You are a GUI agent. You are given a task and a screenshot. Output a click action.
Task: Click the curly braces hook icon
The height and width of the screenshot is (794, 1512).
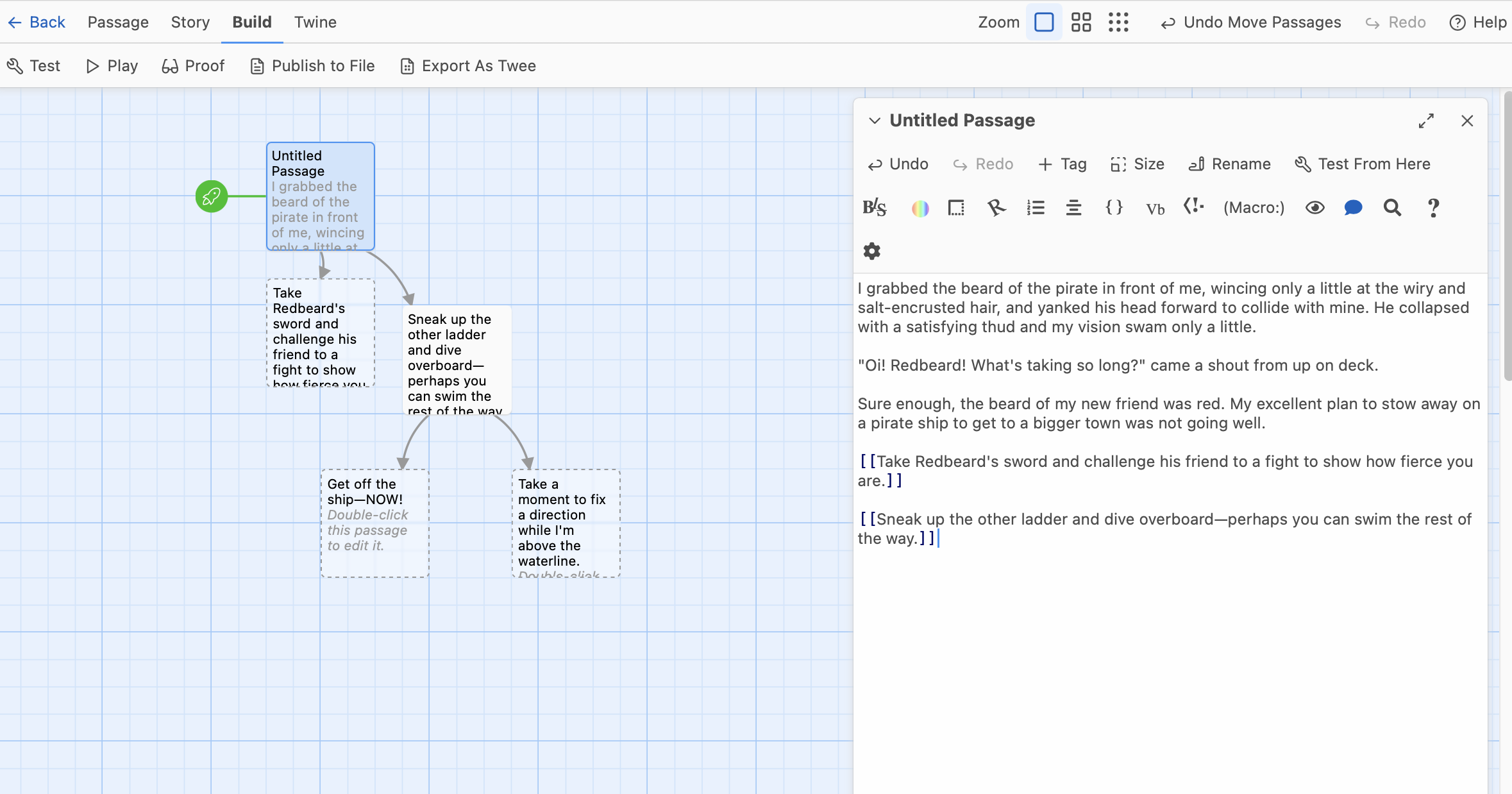(1114, 208)
